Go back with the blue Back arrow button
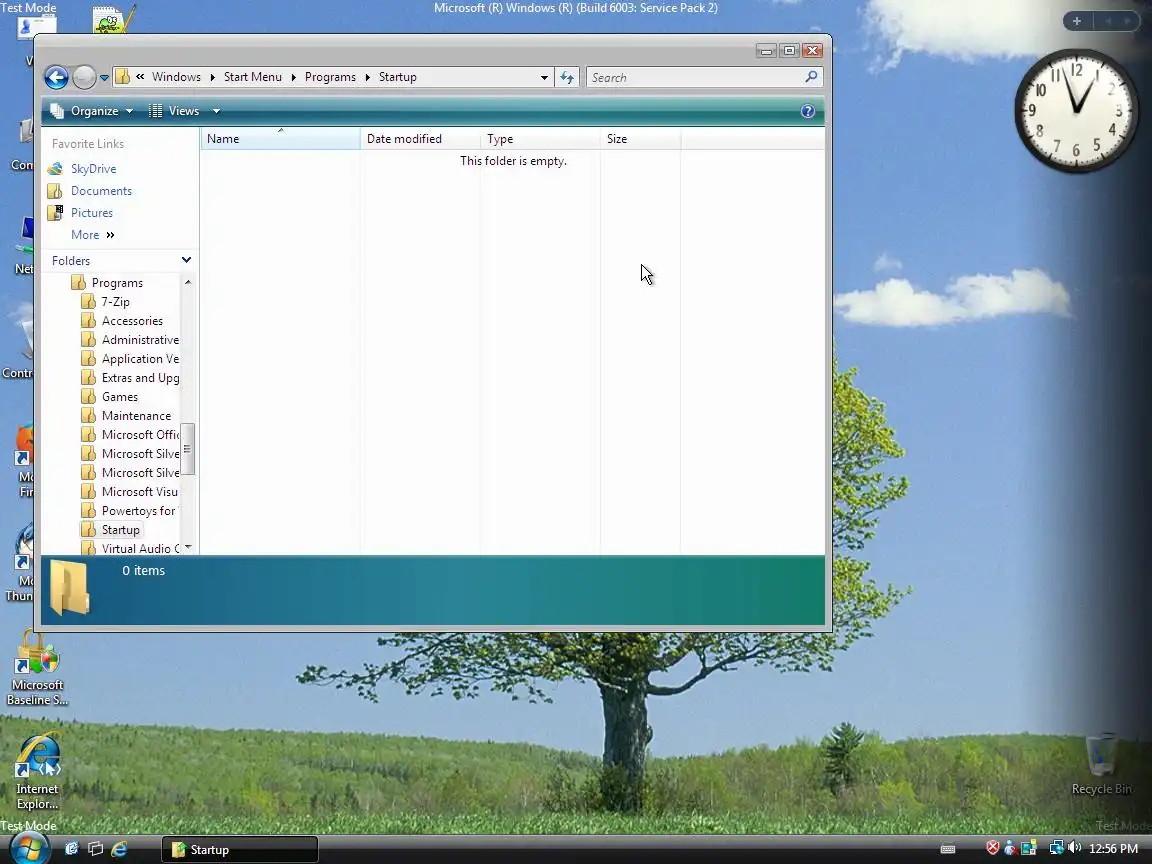The image size is (1152, 864). (x=57, y=77)
